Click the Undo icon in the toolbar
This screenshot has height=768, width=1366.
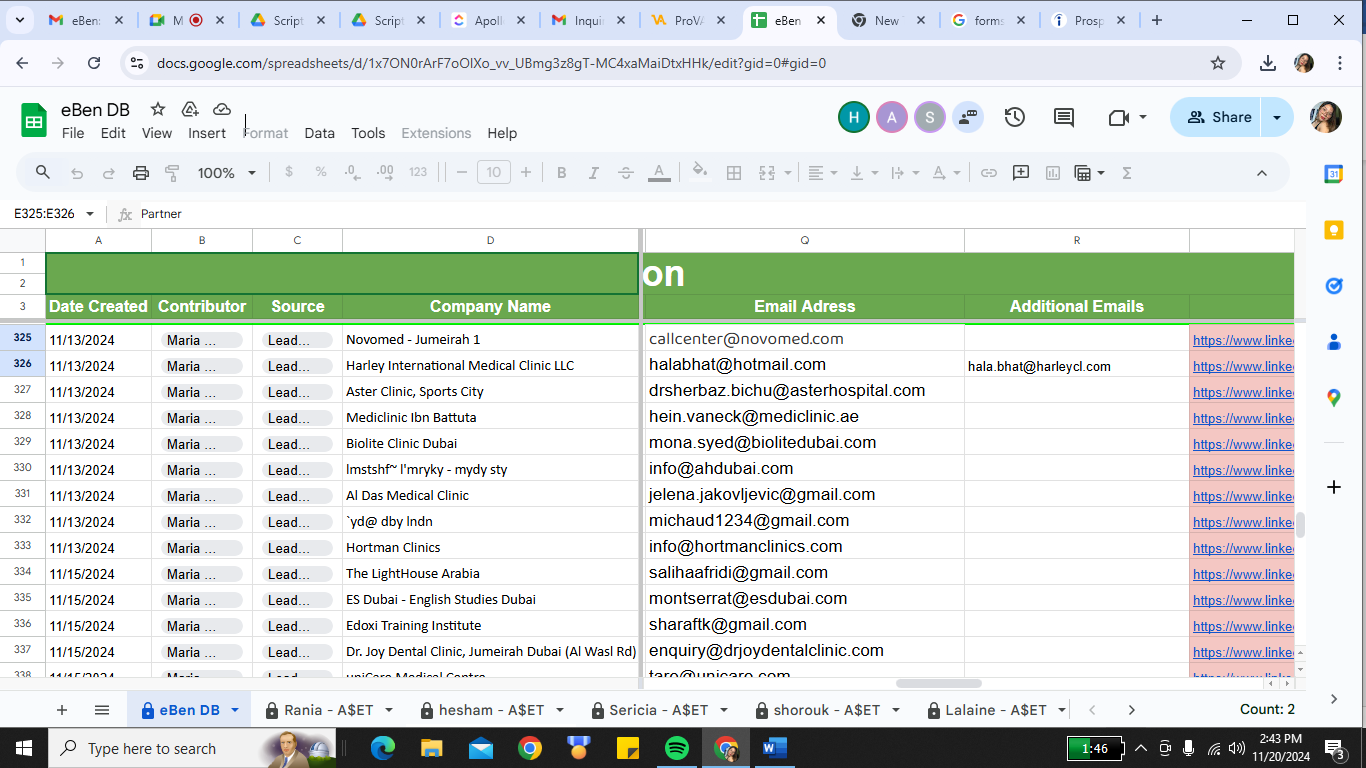[x=77, y=173]
